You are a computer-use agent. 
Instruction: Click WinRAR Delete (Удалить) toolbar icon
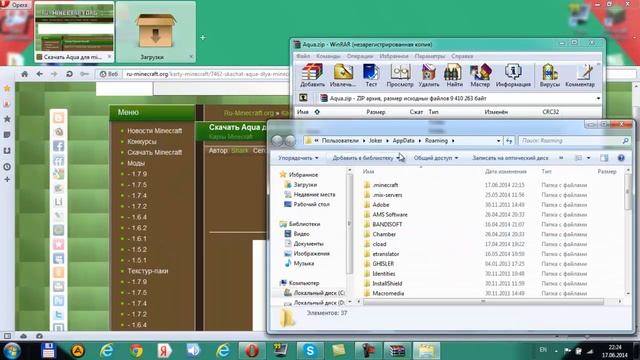[429, 75]
